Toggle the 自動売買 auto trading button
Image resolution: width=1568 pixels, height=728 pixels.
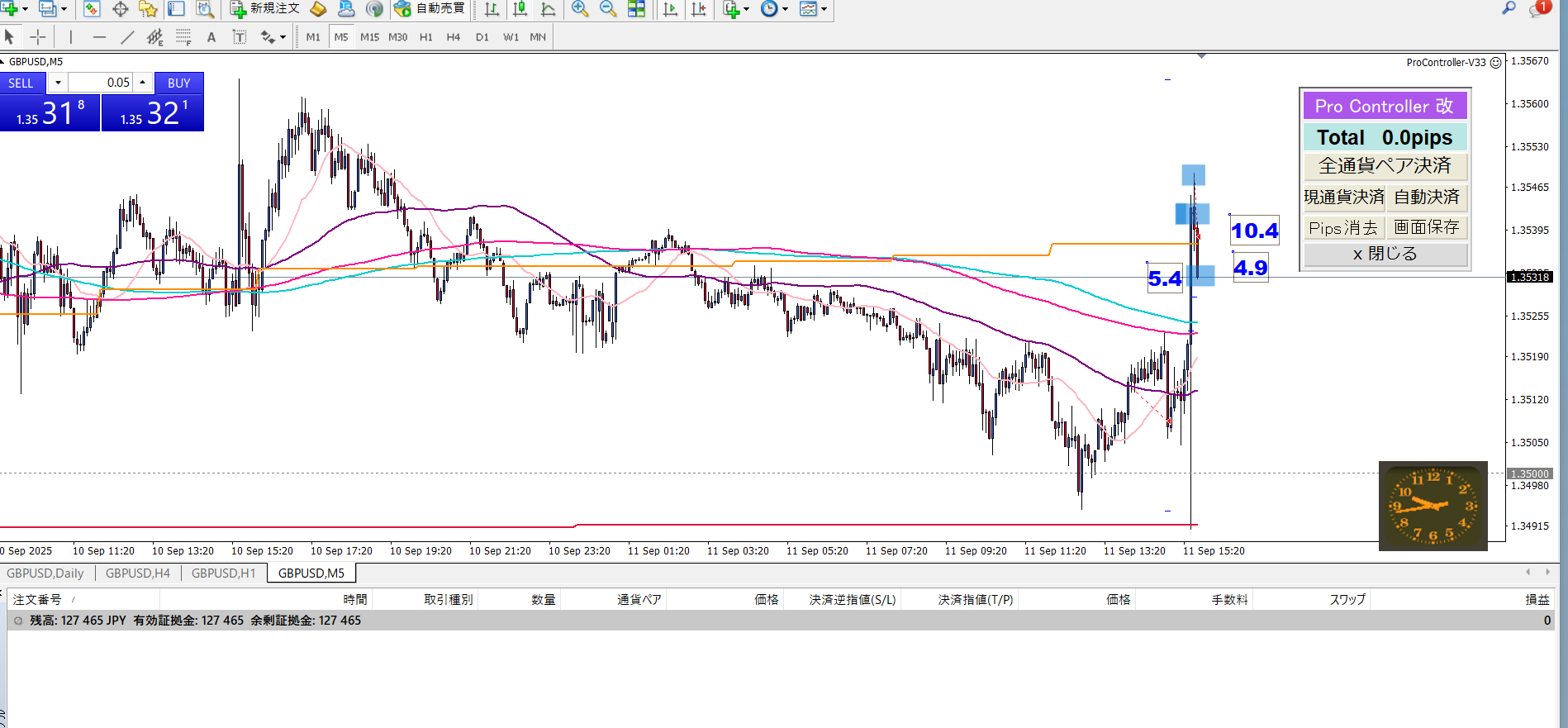point(430,9)
